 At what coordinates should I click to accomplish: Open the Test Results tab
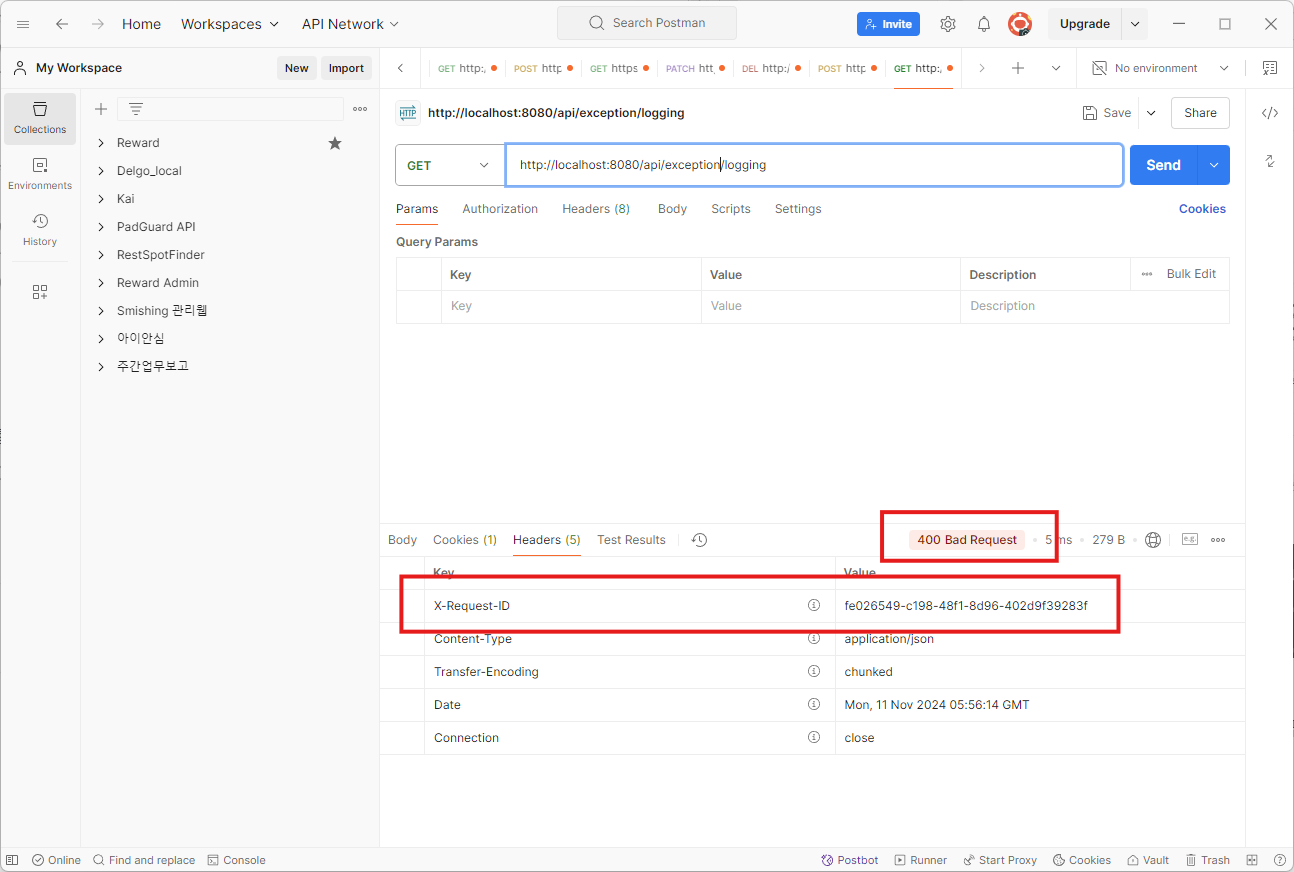pos(631,540)
